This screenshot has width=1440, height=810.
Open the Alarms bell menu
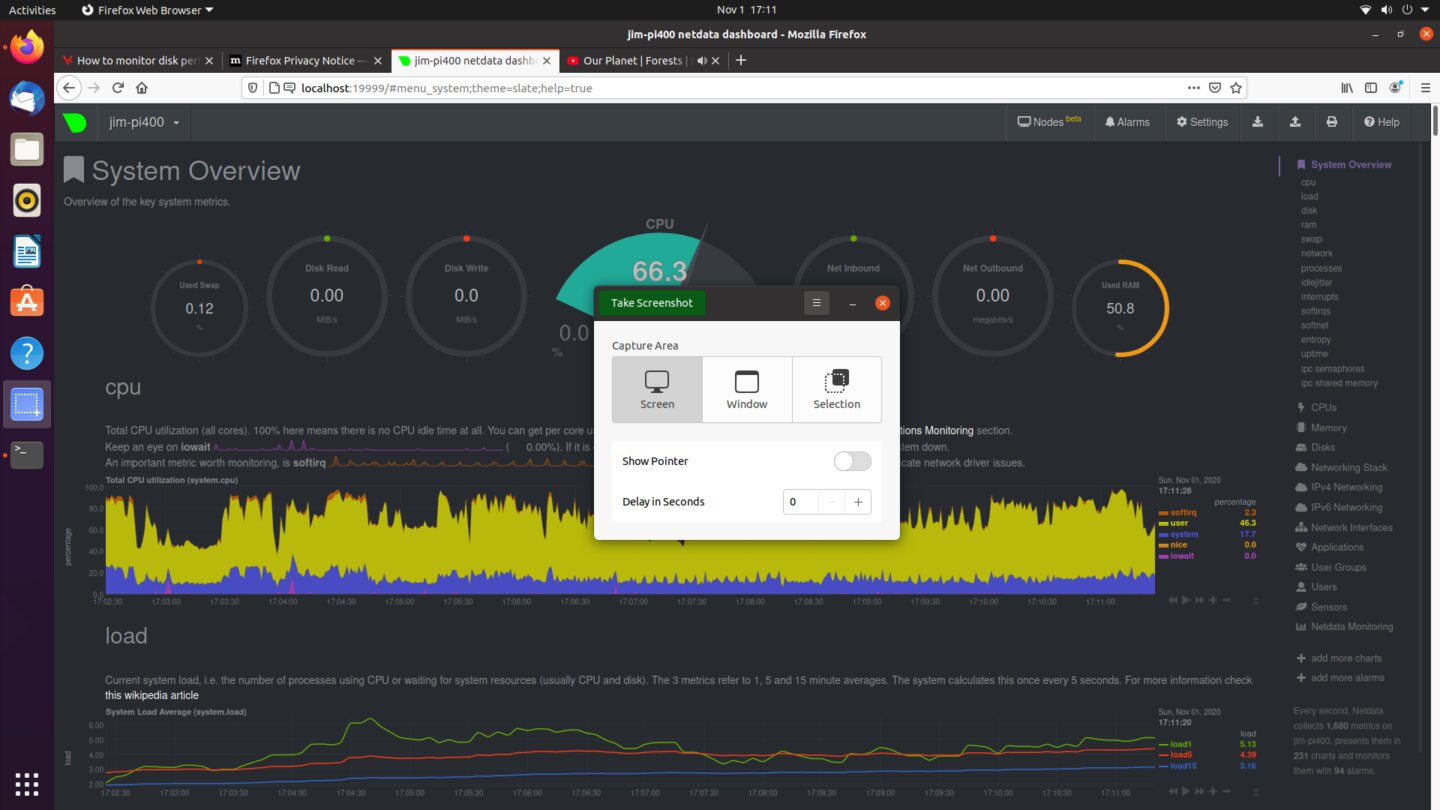pyautogui.click(x=1127, y=122)
